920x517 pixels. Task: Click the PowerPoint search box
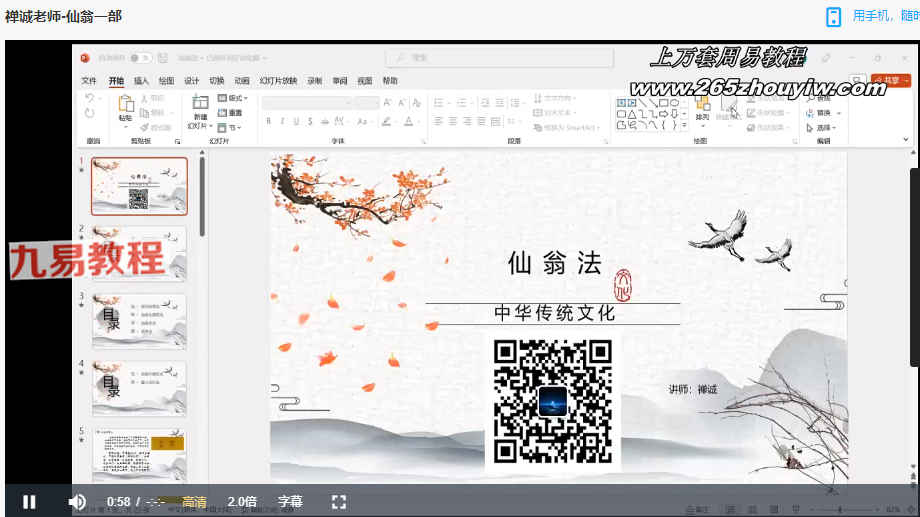click(x=499, y=58)
